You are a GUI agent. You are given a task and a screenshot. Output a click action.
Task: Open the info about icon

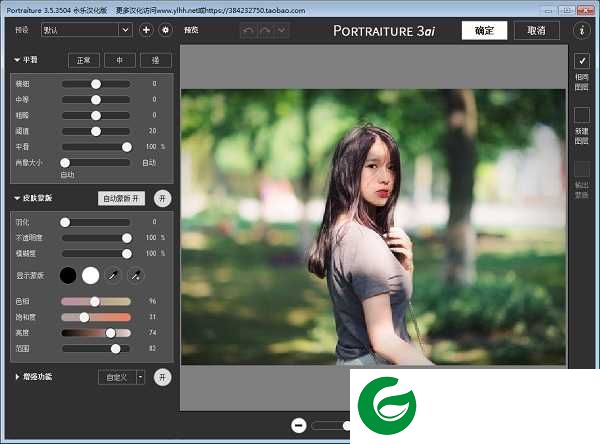(582, 30)
